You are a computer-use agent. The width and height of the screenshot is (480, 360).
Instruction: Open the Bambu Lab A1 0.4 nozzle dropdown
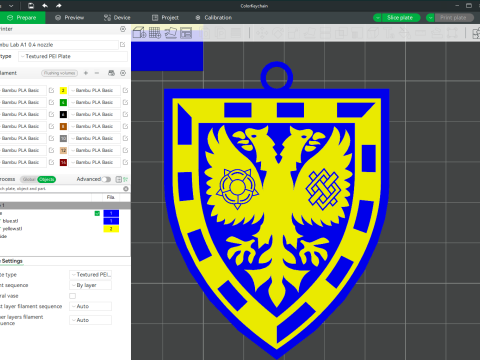click(59, 45)
